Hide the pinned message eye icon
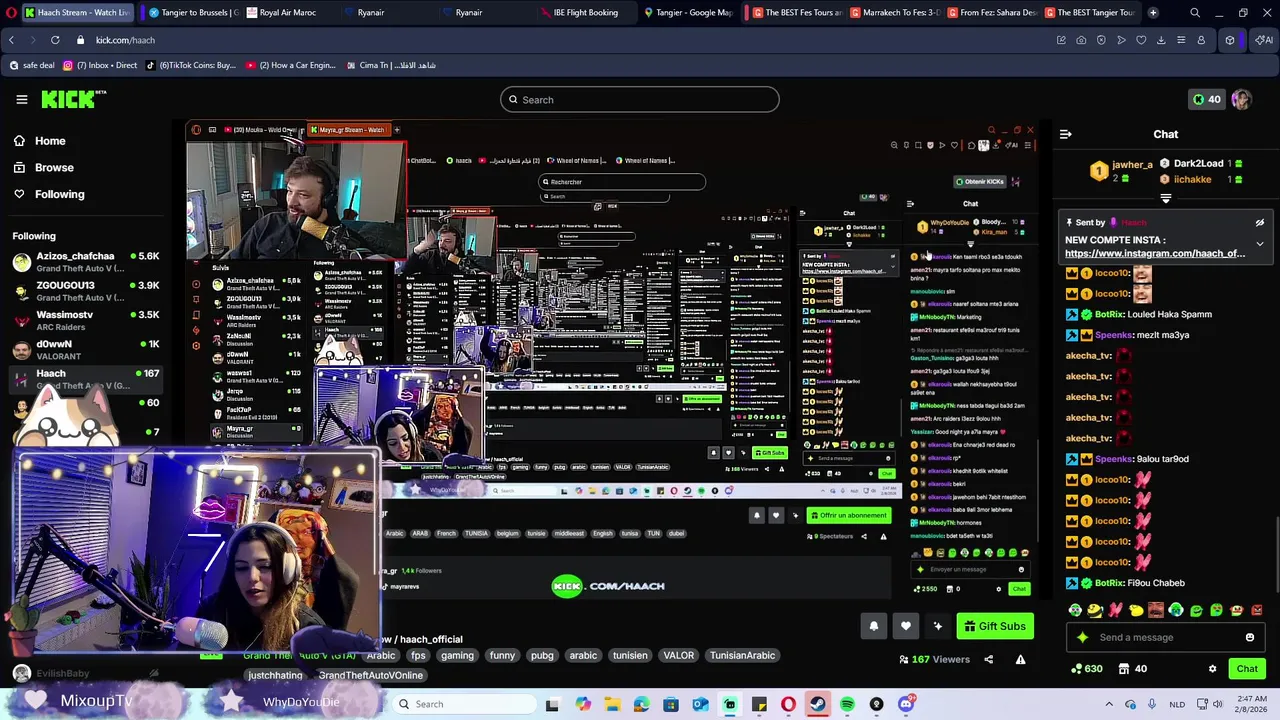 pyautogui.click(x=1260, y=223)
